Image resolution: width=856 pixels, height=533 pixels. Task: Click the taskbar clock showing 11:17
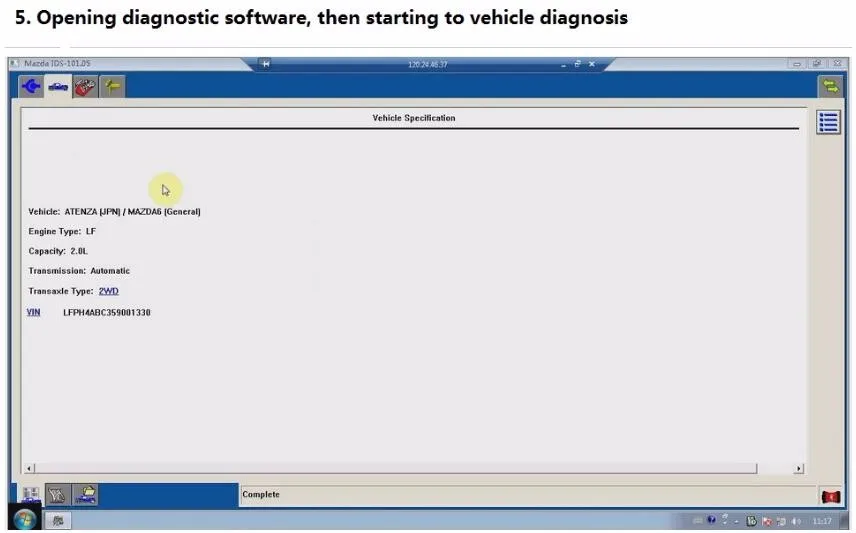click(x=821, y=522)
